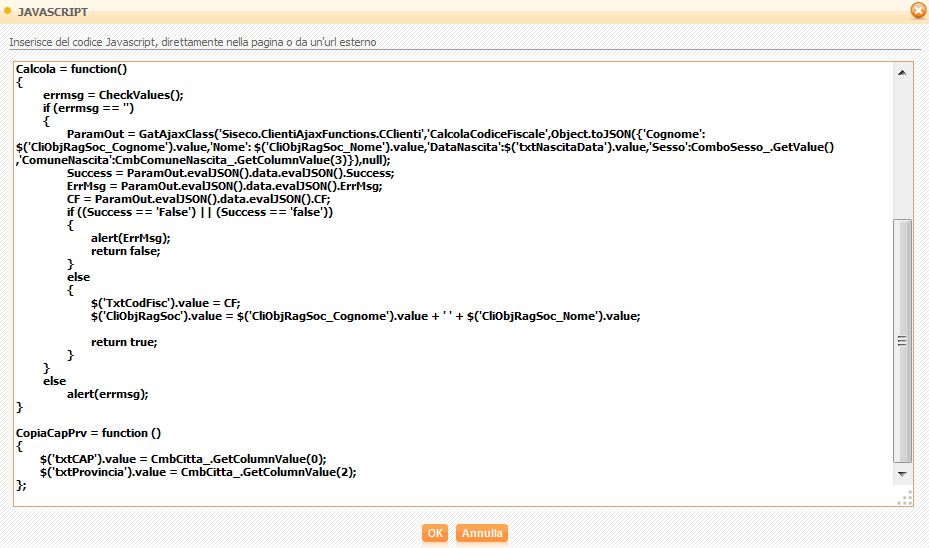Click the "errmsg = CheckValues();" code line
Viewport: 929px width, 548px height.
point(113,95)
